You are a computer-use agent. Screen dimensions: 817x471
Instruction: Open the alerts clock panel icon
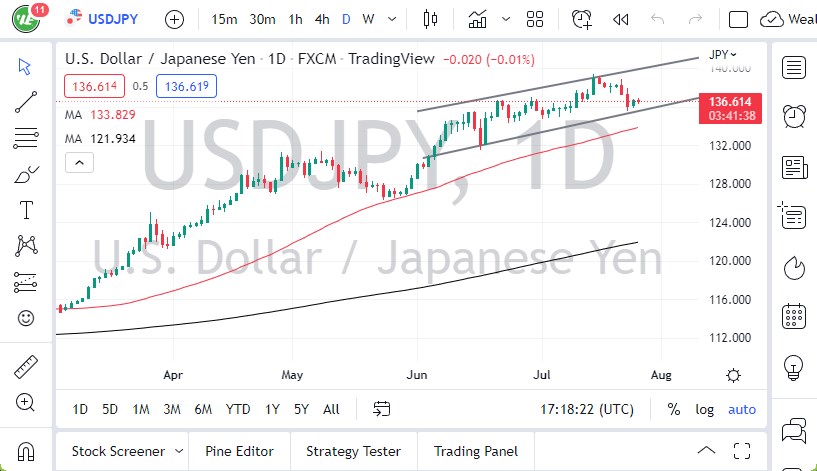click(x=795, y=114)
